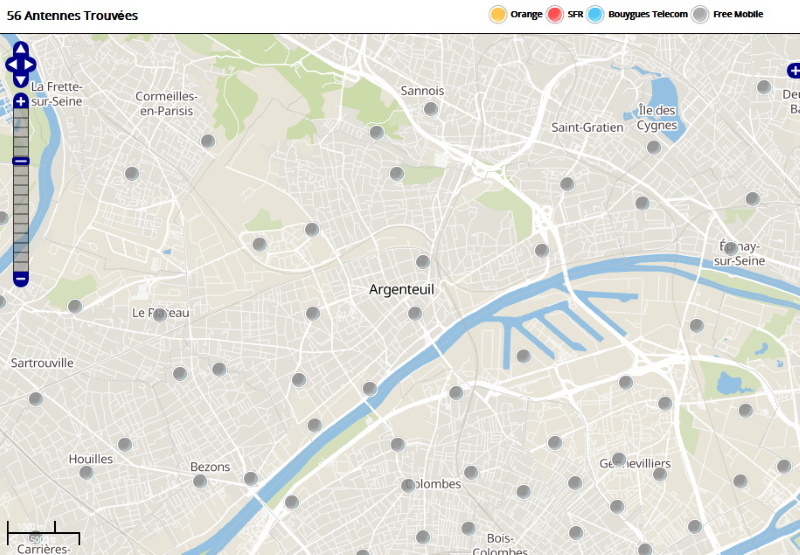Screen dimensions: 800x555
Task: Select the antenna marker below Île des Cygnes
Action: click(654, 147)
